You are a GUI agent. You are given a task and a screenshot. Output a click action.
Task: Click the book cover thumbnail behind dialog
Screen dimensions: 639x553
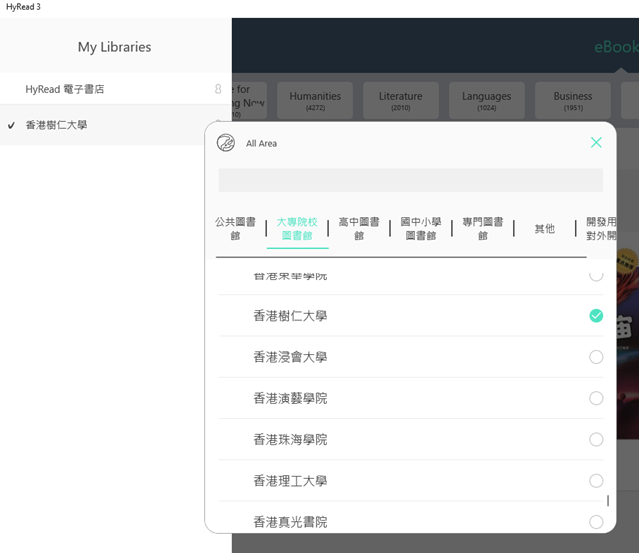628,342
